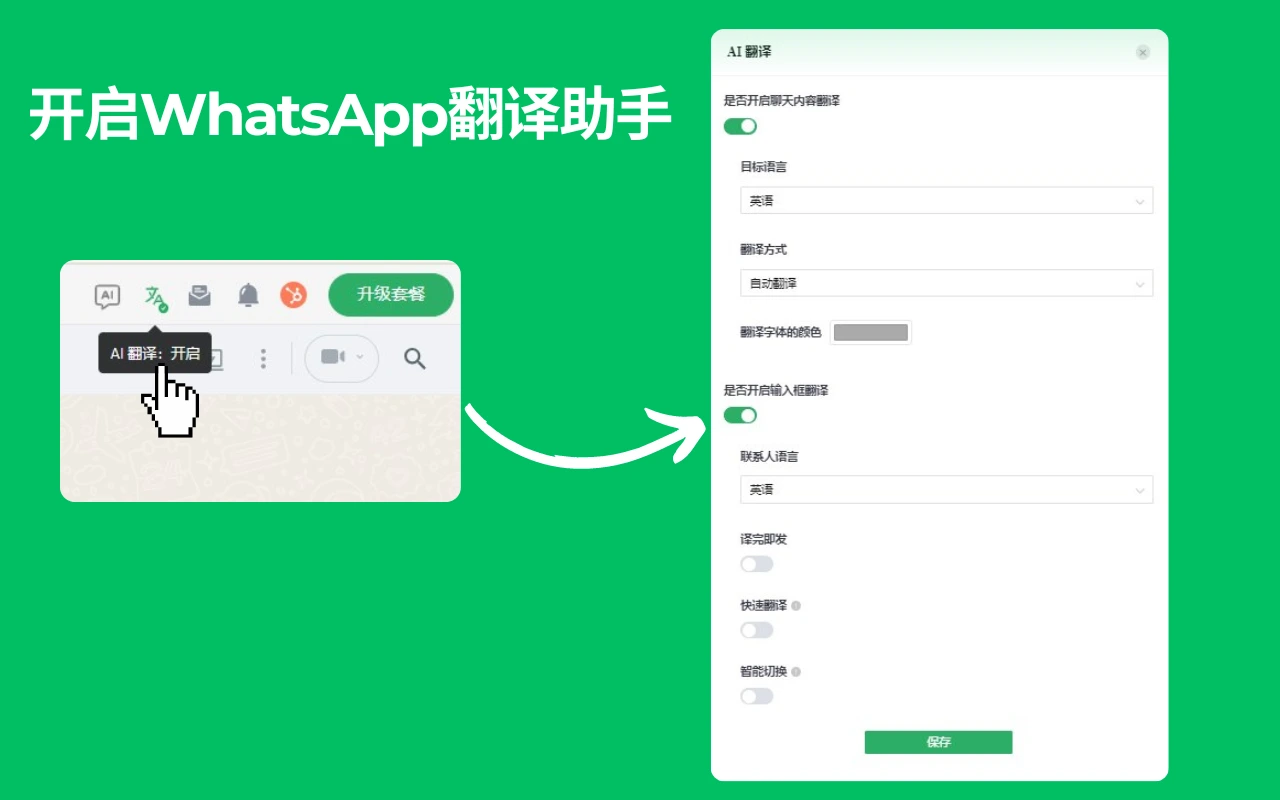This screenshot has width=1280, height=800.
Task: Open the orange HubSpot icon
Action: pyautogui.click(x=294, y=295)
